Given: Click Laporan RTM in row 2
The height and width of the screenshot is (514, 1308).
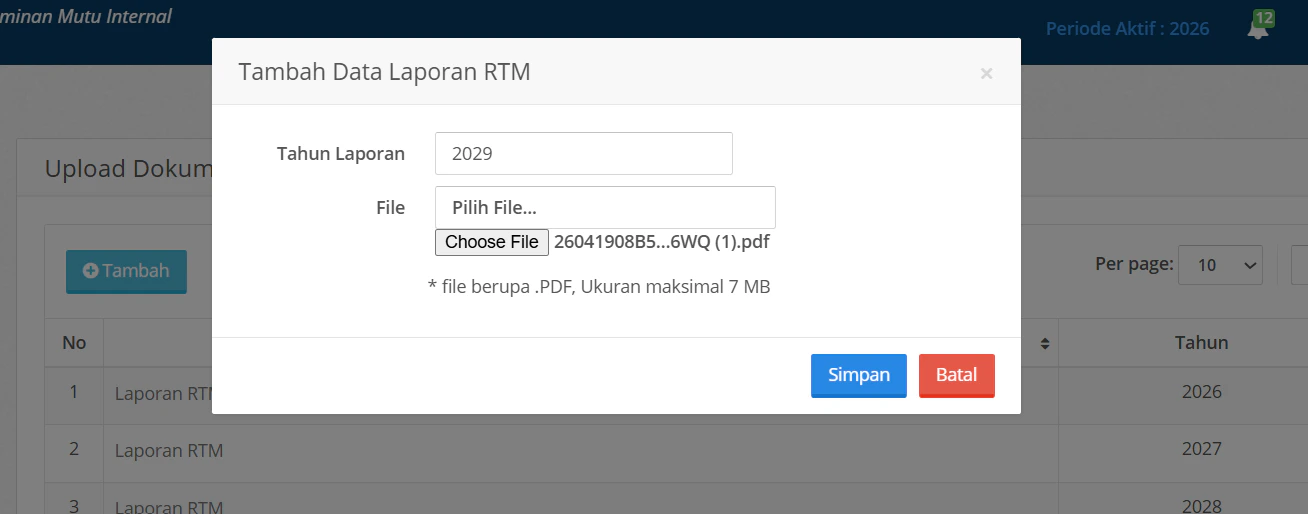Looking at the screenshot, I should pos(169,451).
